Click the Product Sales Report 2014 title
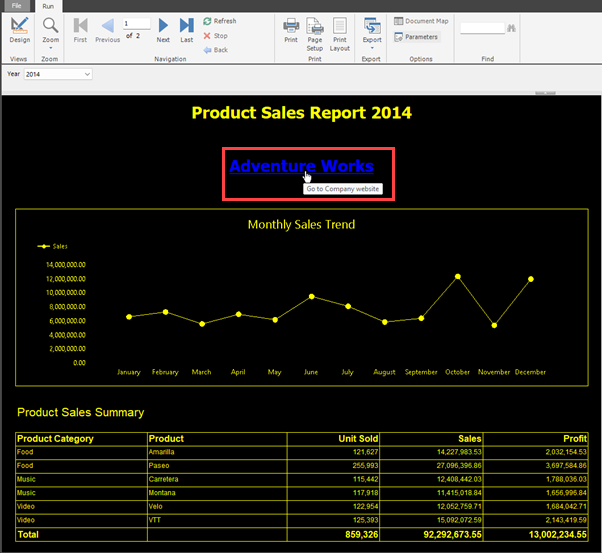Viewport: 602px width, 553px height. pos(301,113)
